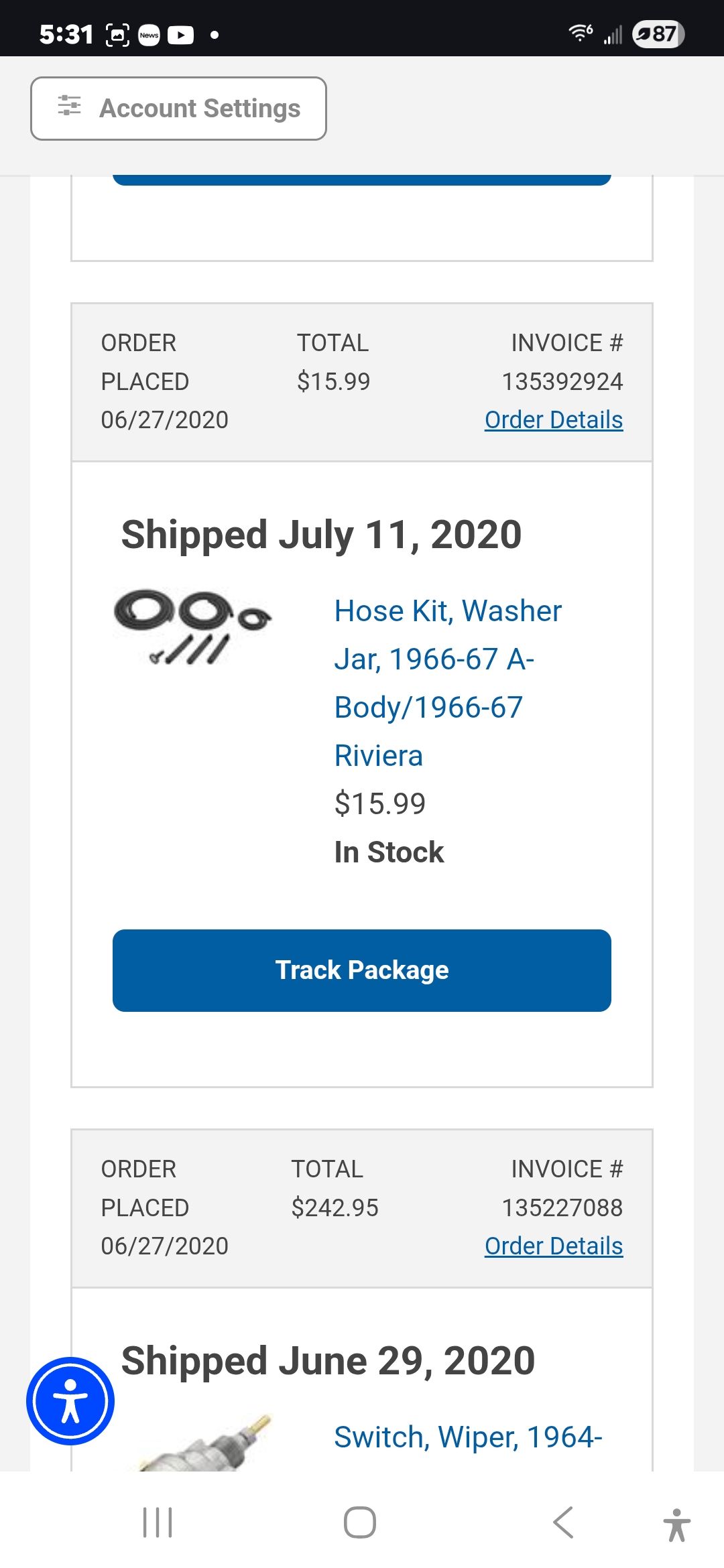Track Package for the July 11 shipment
Viewport: 724px width, 1568px height.
(362, 970)
